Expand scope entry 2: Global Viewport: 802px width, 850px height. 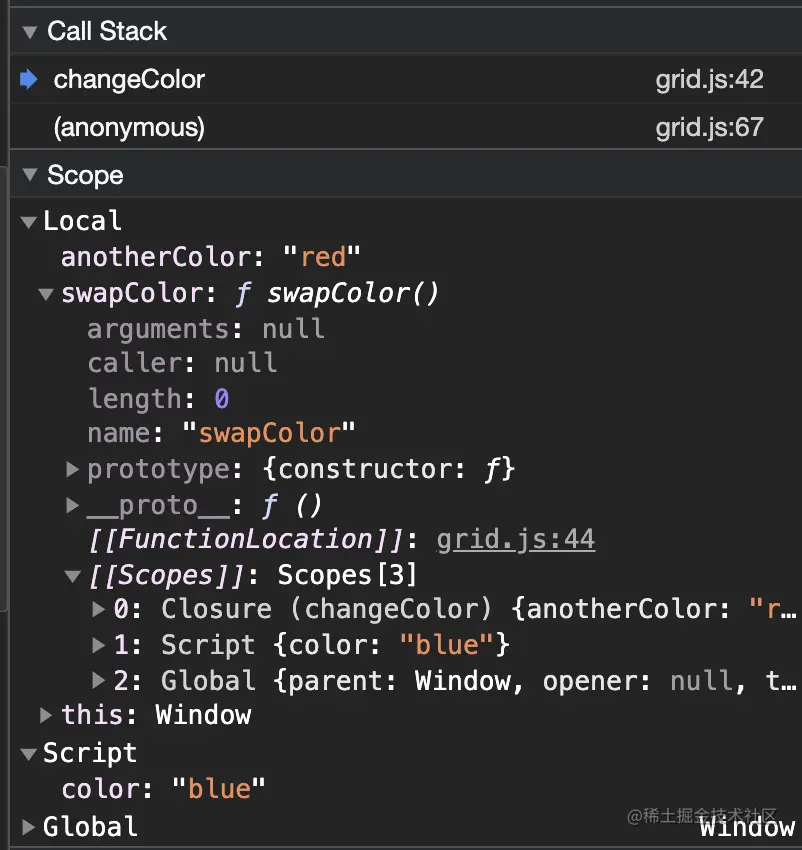pyautogui.click(x=98, y=681)
